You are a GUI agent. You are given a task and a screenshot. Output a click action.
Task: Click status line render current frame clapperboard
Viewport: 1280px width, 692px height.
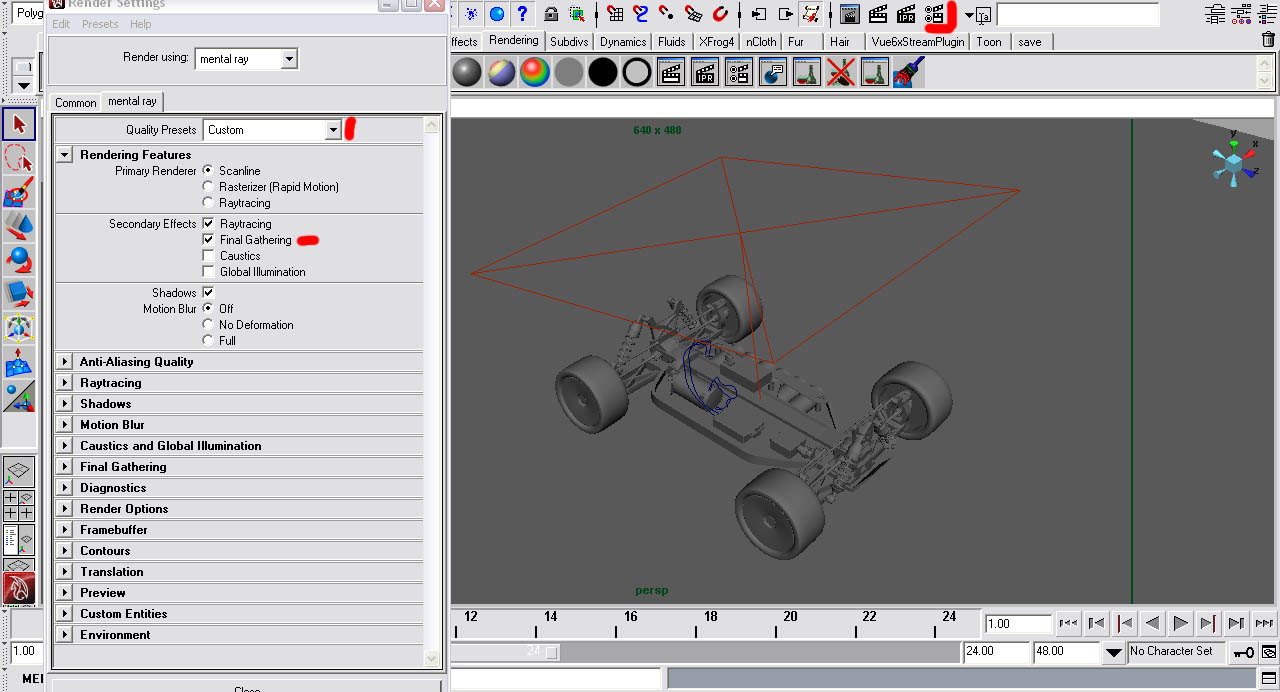pyautogui.click(x=878, y=14)
